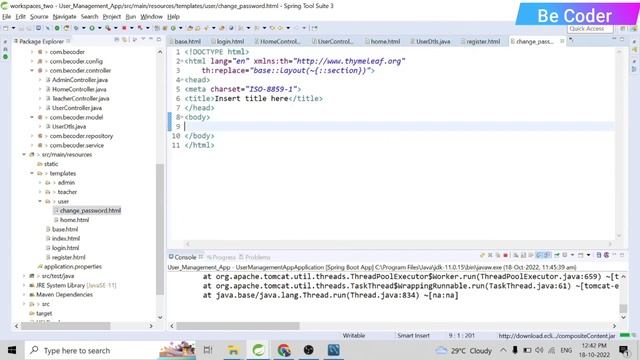Screen dimensions: 640x360
Task: Toggle fold marker on html line 2
Action: [x=182, y=61]
